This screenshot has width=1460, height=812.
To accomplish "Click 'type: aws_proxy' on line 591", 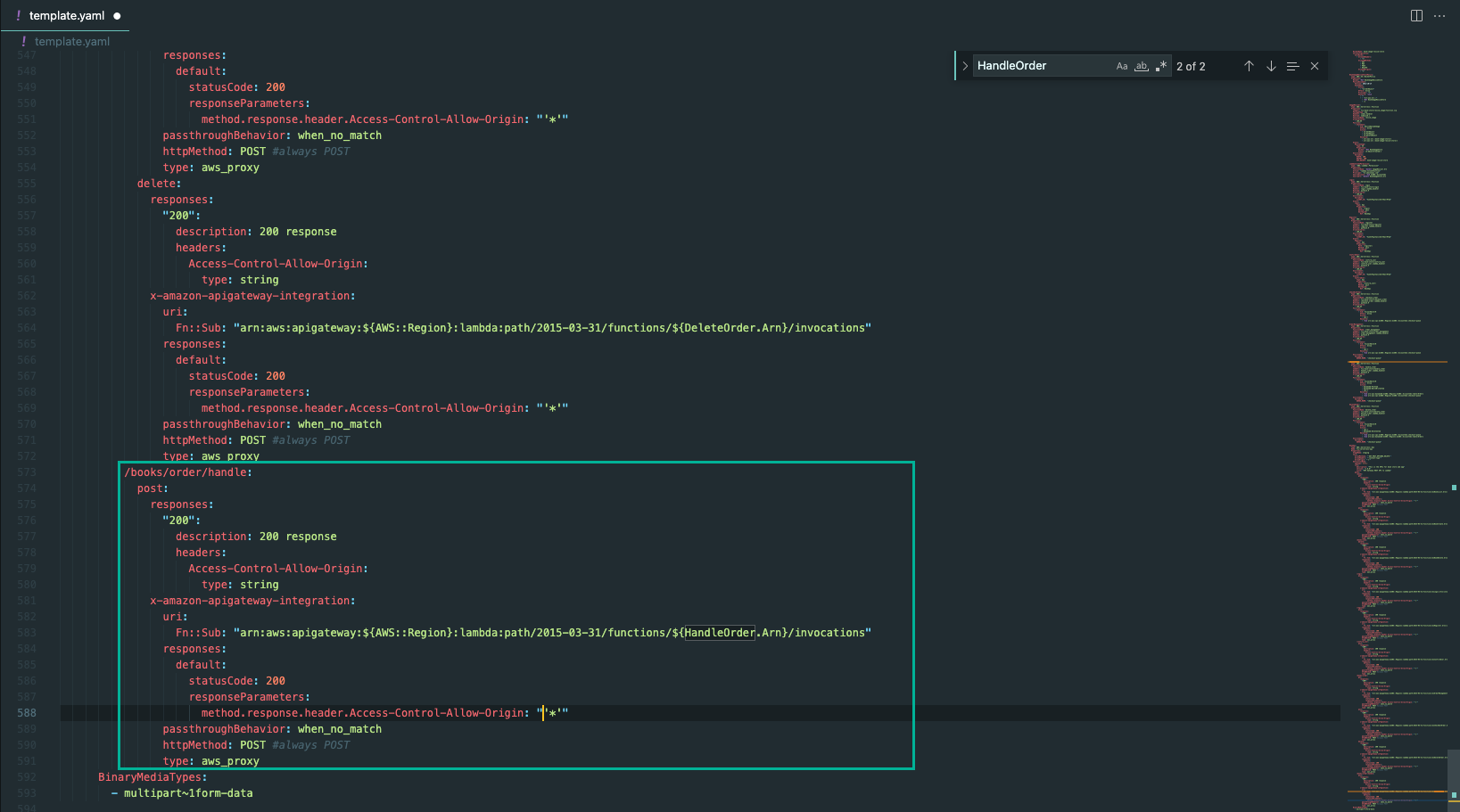I will point(210,761).
